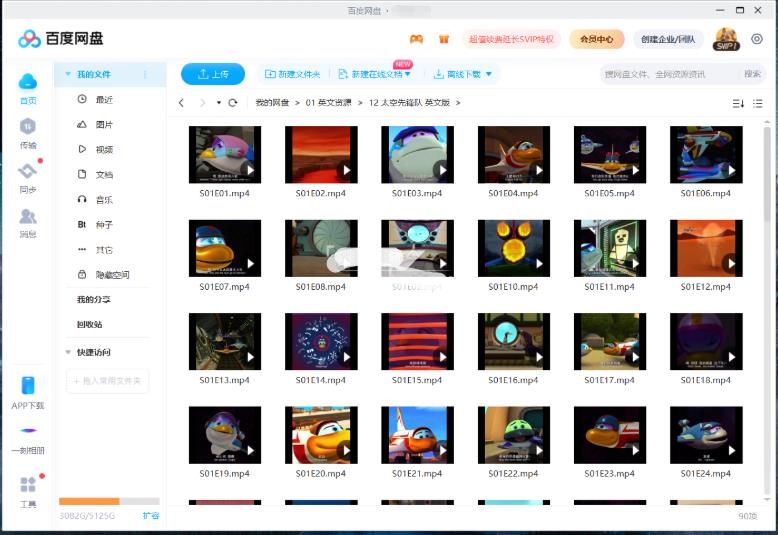Click the S01E22.mp4 file name
Screen dimensions: 778x535
tap(513, 474)
